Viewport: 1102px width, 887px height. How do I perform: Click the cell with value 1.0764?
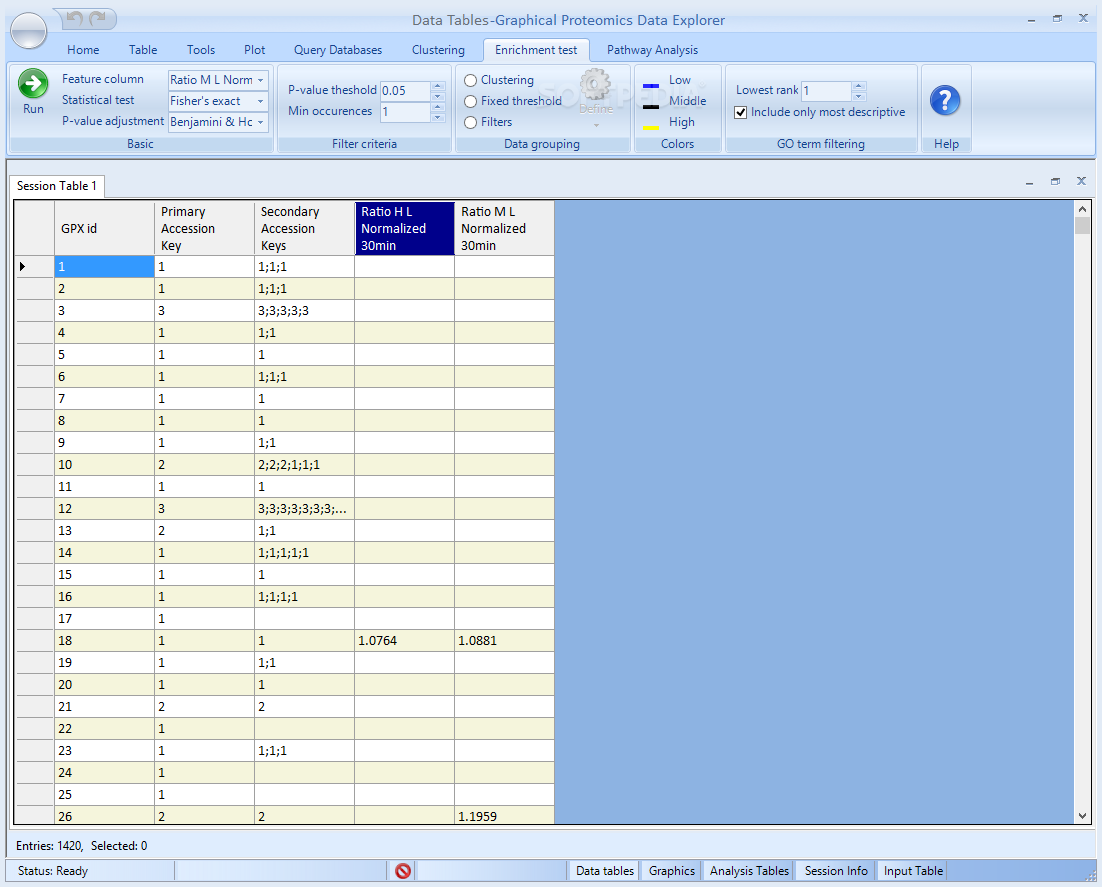[x=404, y=640]
